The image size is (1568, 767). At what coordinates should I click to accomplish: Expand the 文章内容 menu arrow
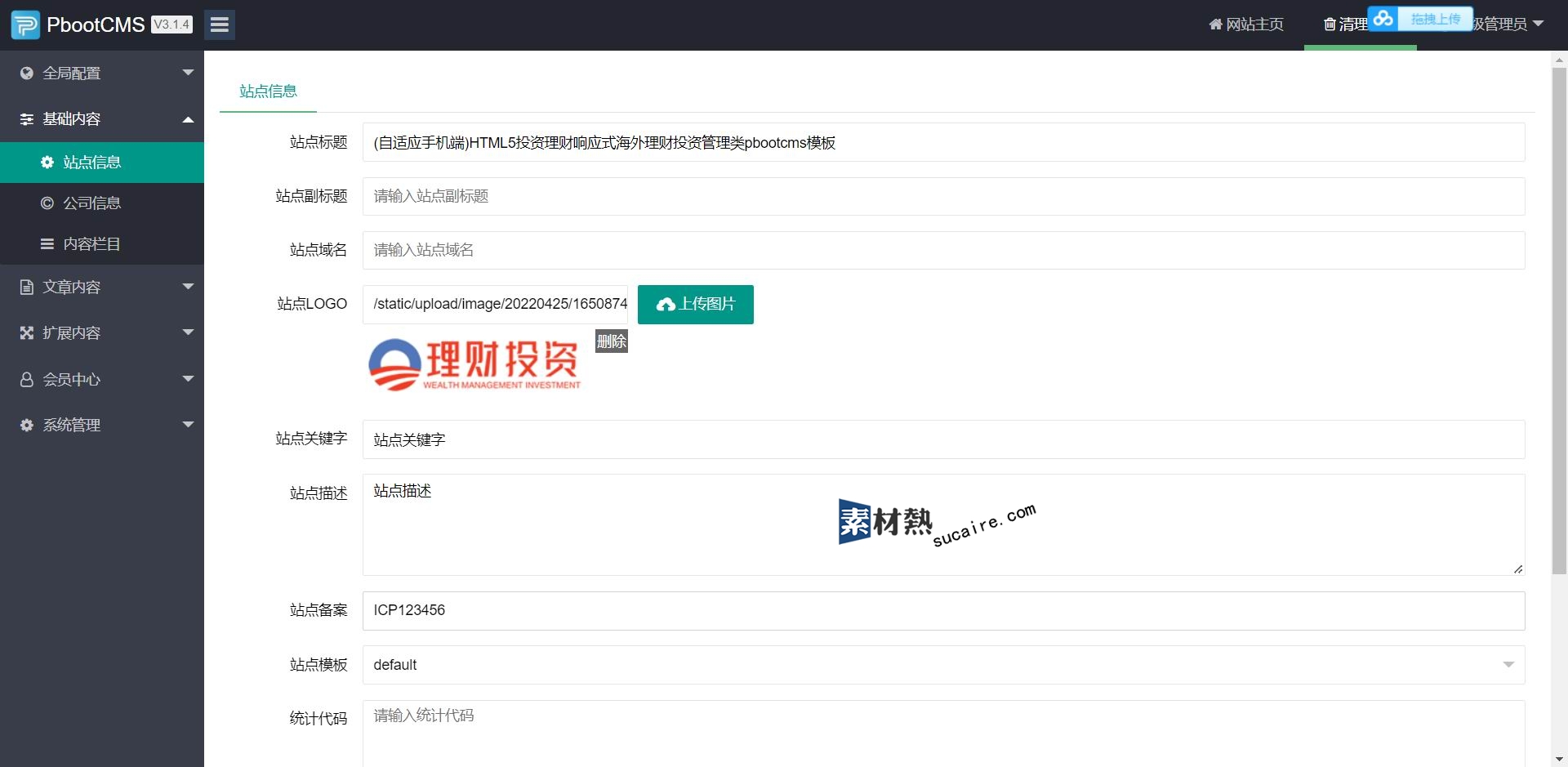tap(189, 287)
